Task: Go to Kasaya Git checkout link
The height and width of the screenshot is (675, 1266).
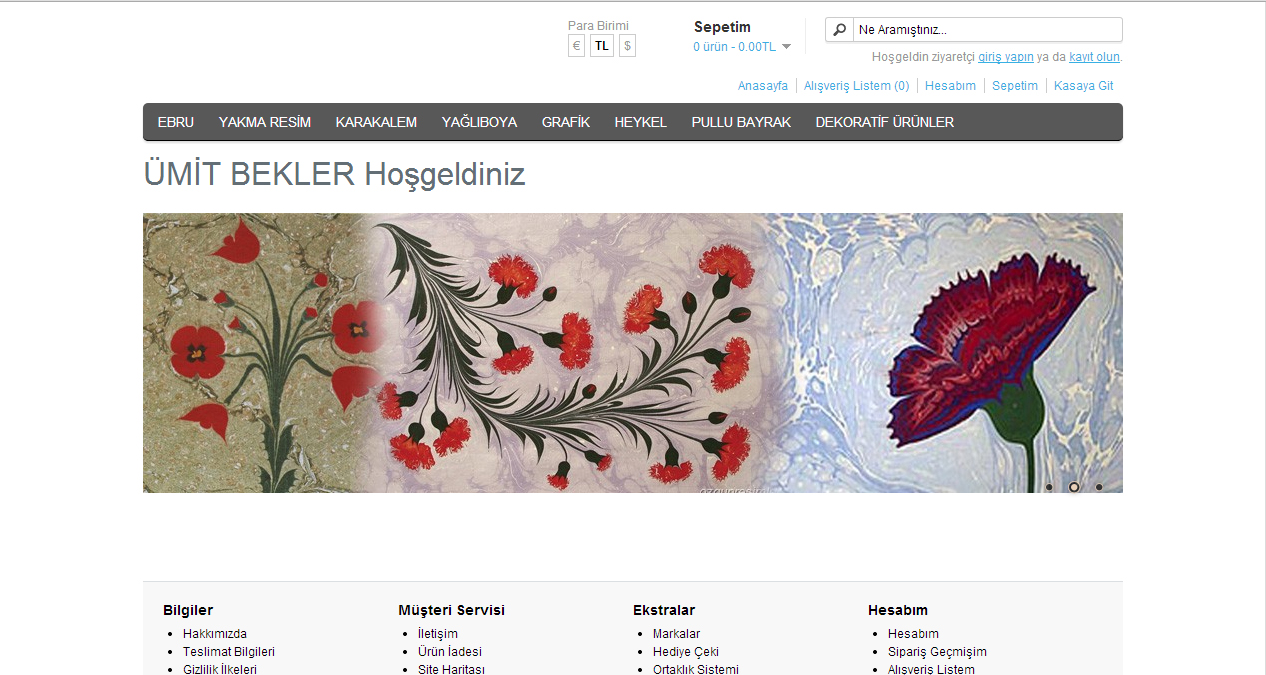Action: 1084,86
